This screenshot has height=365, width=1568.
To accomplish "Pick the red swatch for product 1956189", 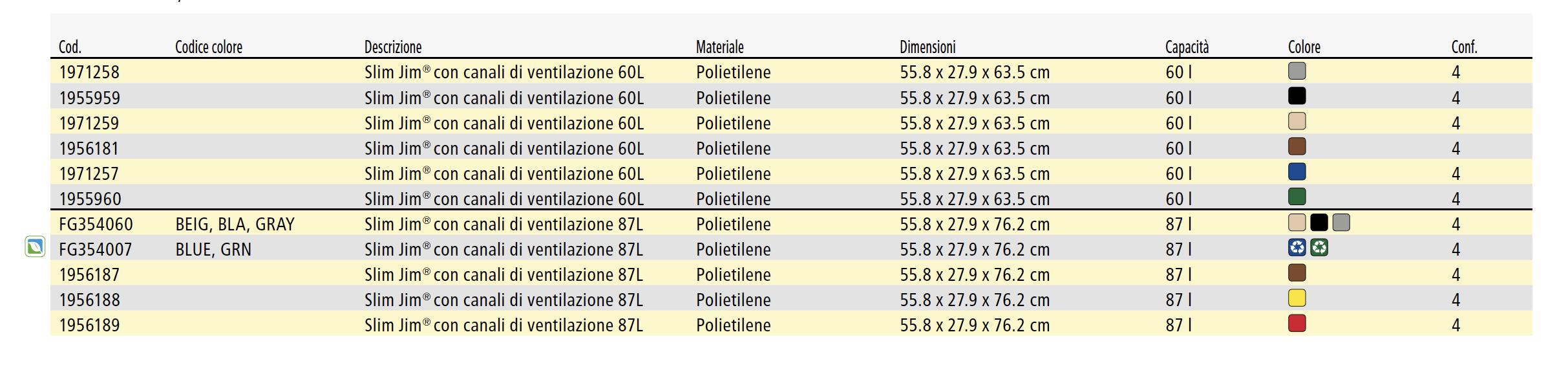I will pos(1297,323).
